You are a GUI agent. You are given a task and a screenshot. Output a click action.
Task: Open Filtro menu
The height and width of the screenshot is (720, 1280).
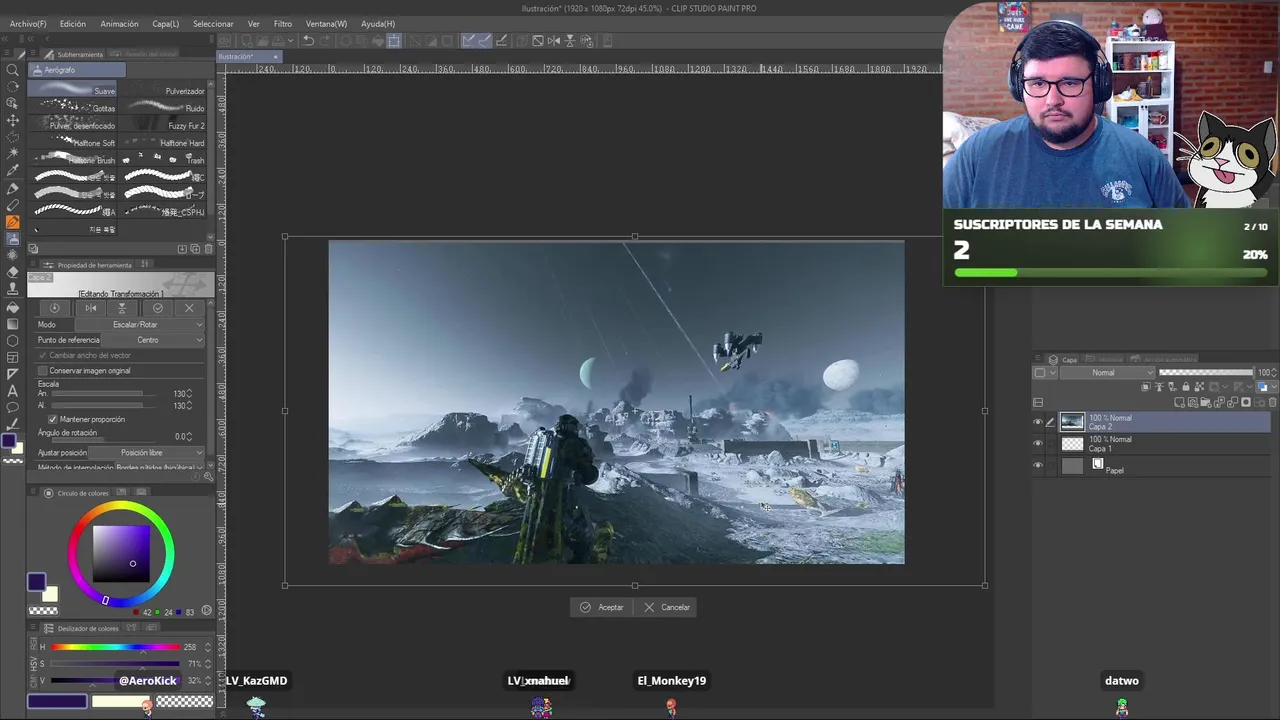pos(283,23)
